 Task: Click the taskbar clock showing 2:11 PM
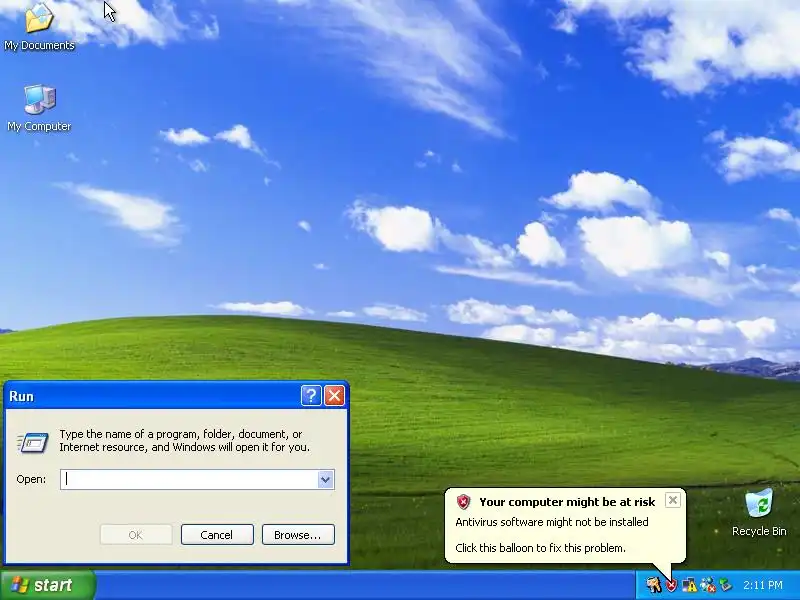tap(762, 585)
